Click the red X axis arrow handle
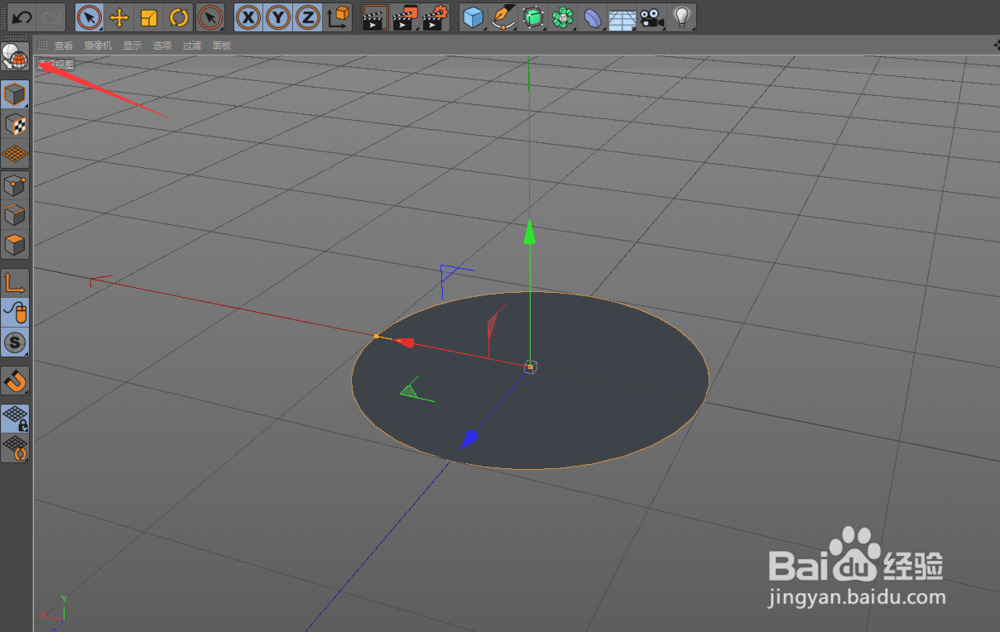1000x632 pixels. [405, 342]
